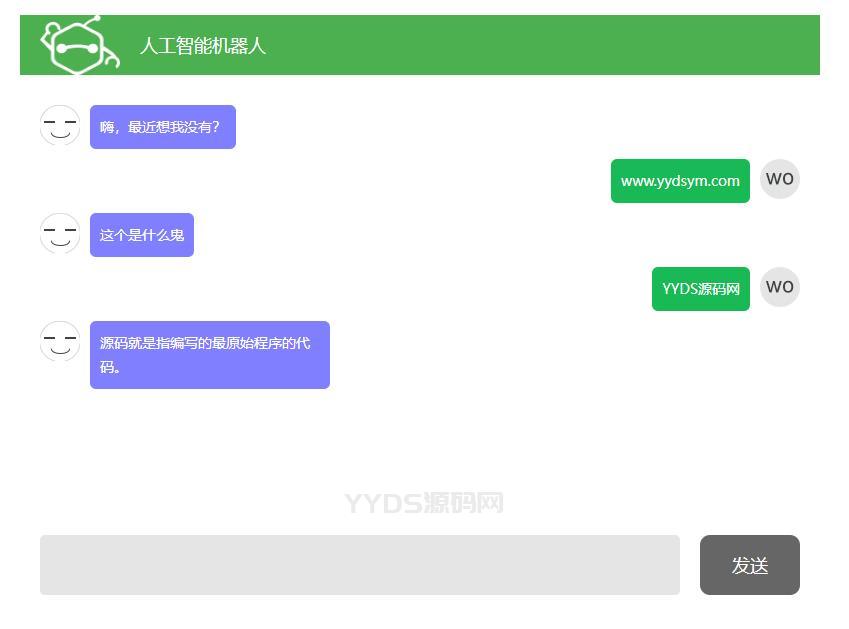The image size is (849, 629).
Task: Click the header title 人工智能机器人
Action: point(203,46)
